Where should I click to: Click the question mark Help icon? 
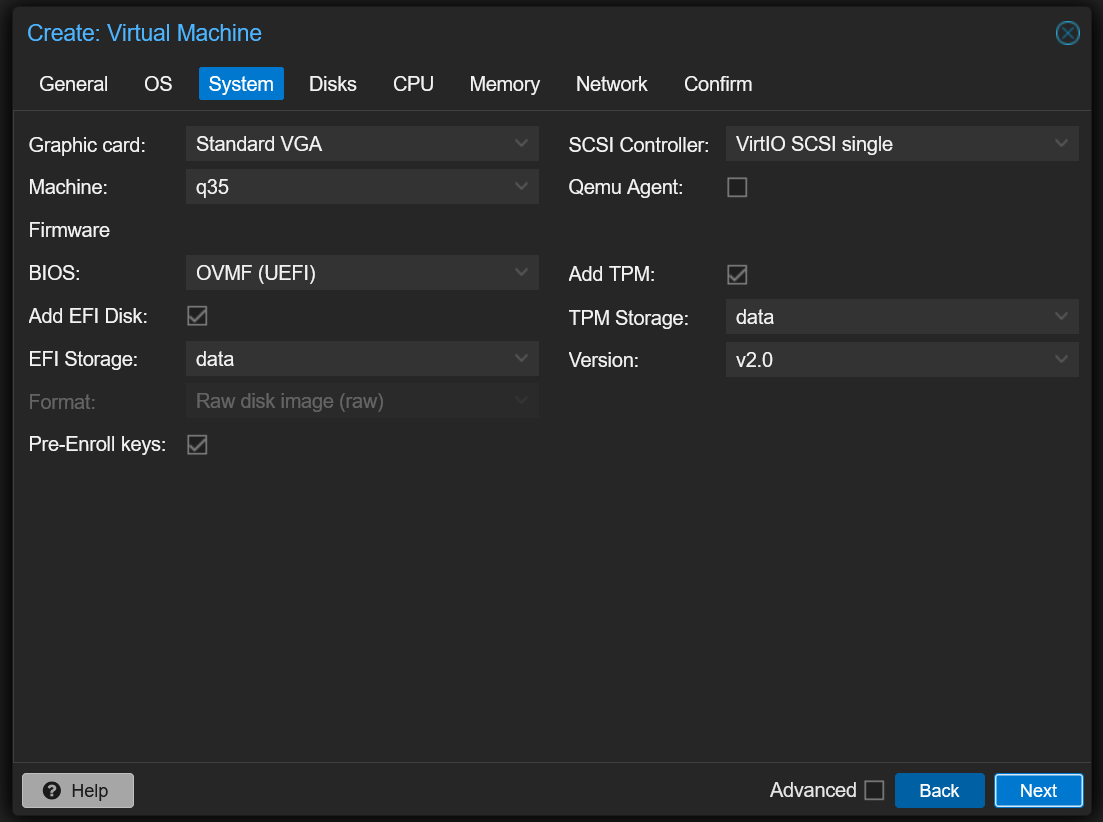[51, 790]
